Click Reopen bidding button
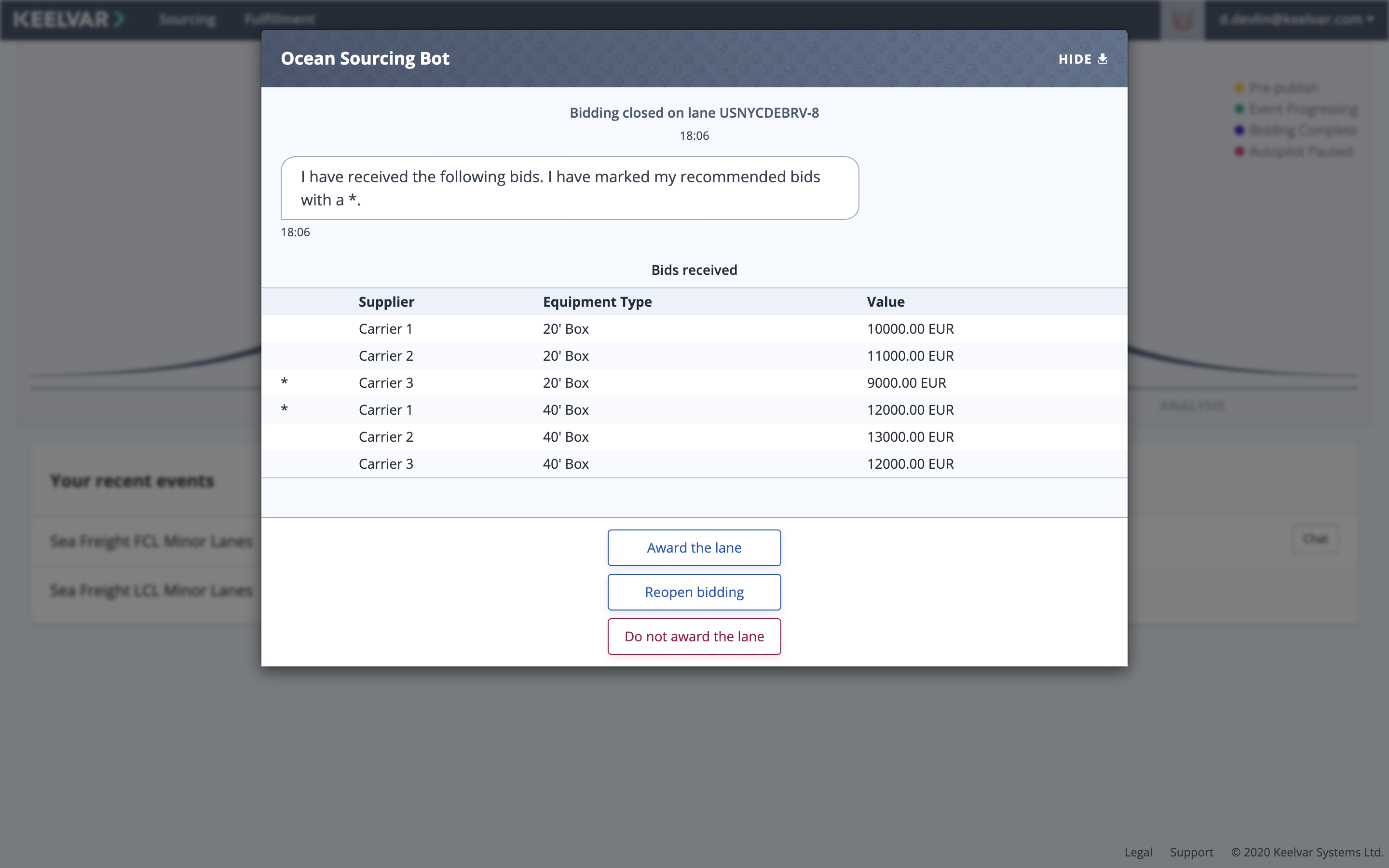 694,592
